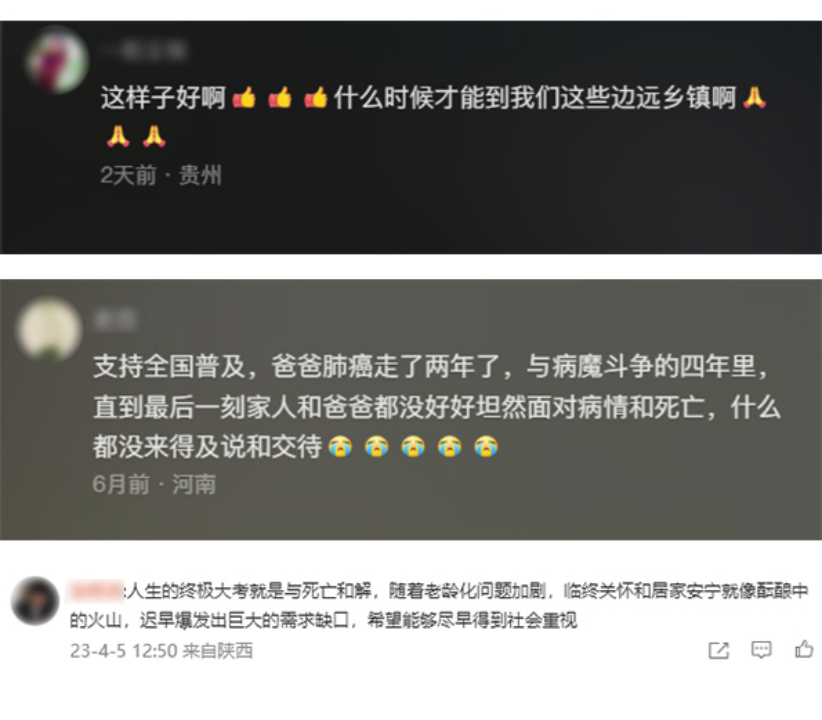This screenshot has width=822, height=720.
Task: Select the comment text starting 人生的终极大考
Action: point(439,605)
